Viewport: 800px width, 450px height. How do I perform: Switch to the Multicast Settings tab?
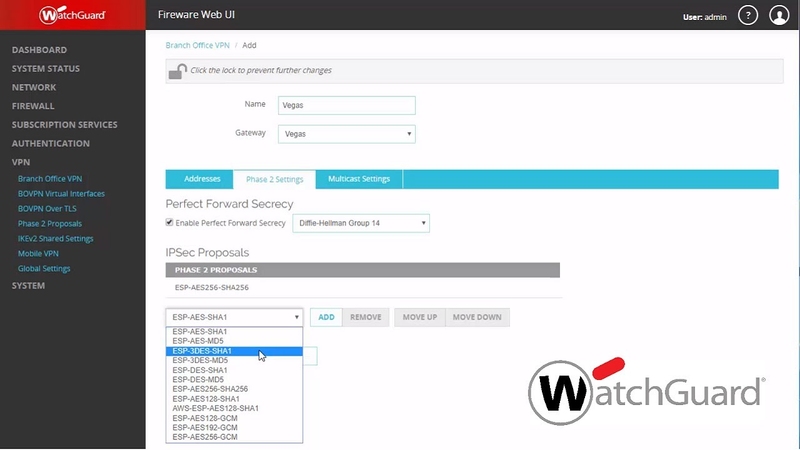click(x=359, y=179)
